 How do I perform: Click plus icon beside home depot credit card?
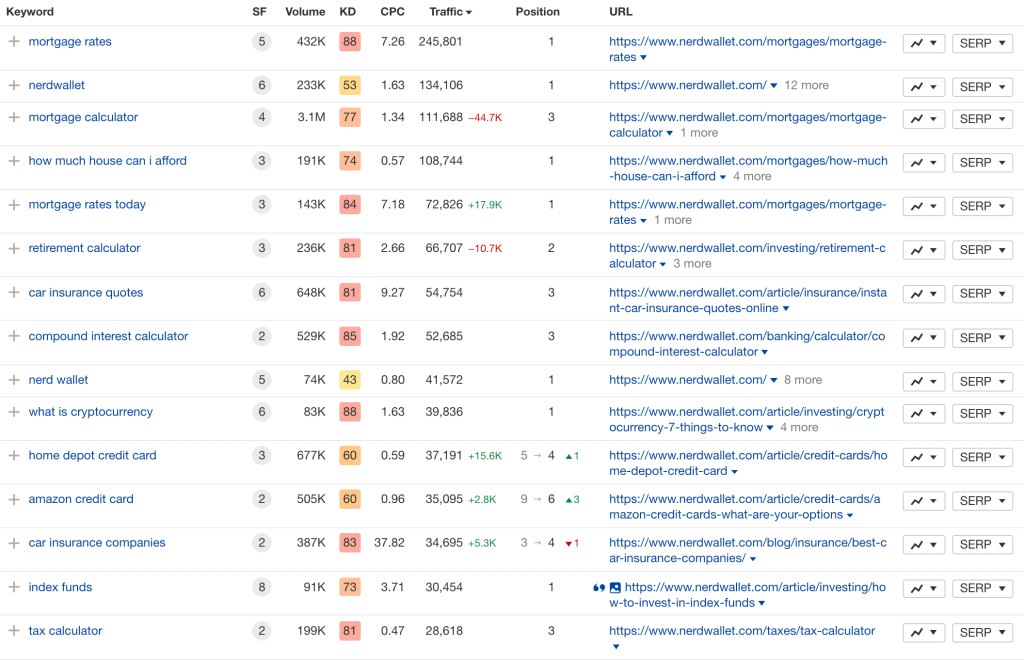(x=14, y=456)
